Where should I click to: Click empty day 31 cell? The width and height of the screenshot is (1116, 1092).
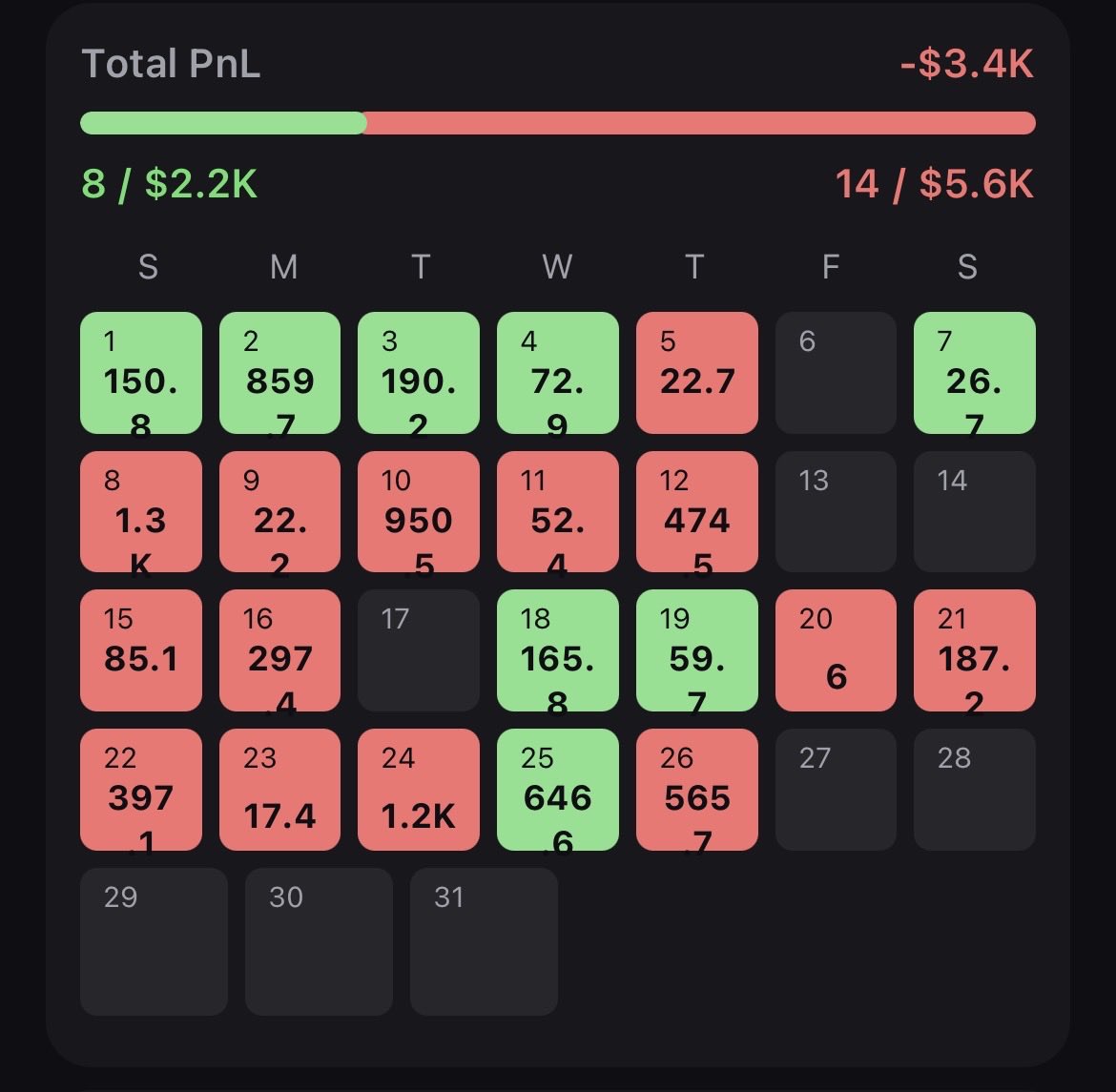(x=484, y=941)
